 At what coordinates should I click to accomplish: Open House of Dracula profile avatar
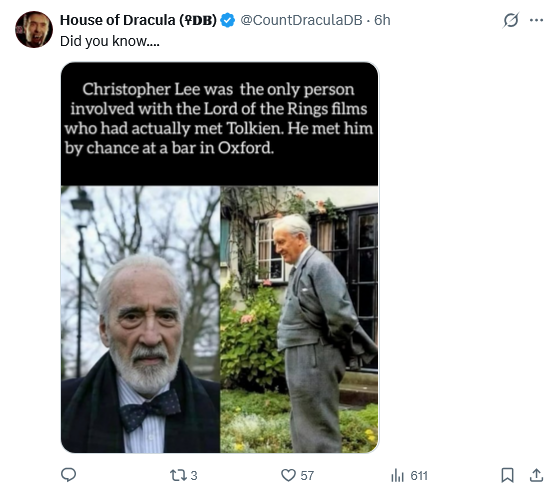click(34, 30)
